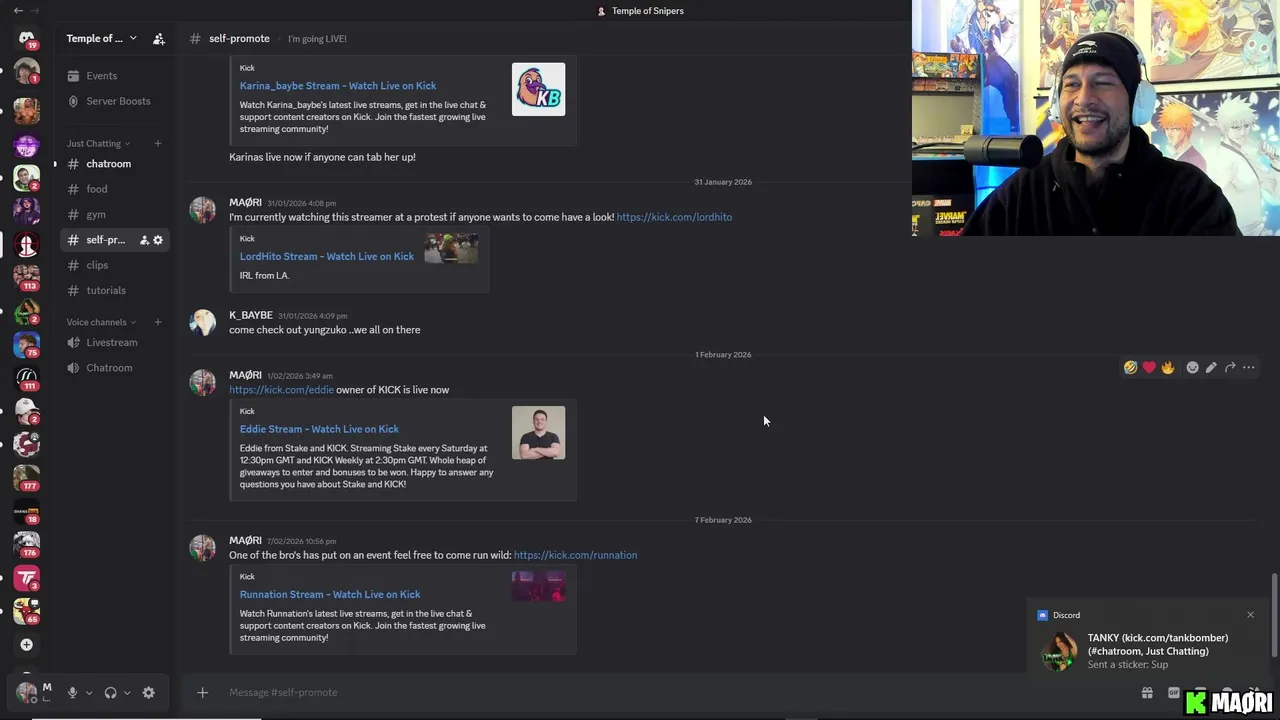This screenshot has height=720, width=1280.
Task: Open the TF server icon in sidebar
Action: (x=27, y=578)
